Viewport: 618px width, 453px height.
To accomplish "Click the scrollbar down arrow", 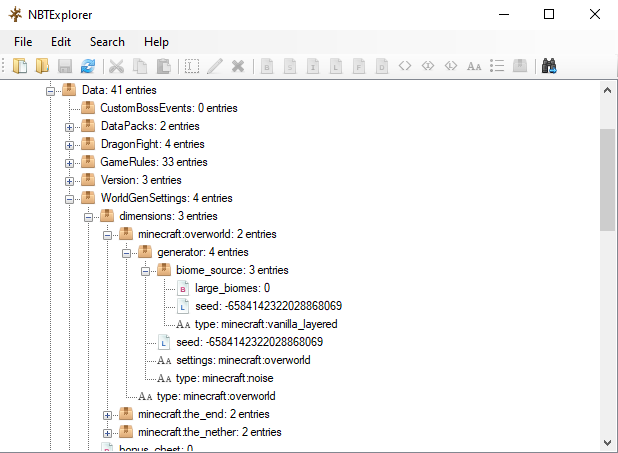I will click(607, 442).
